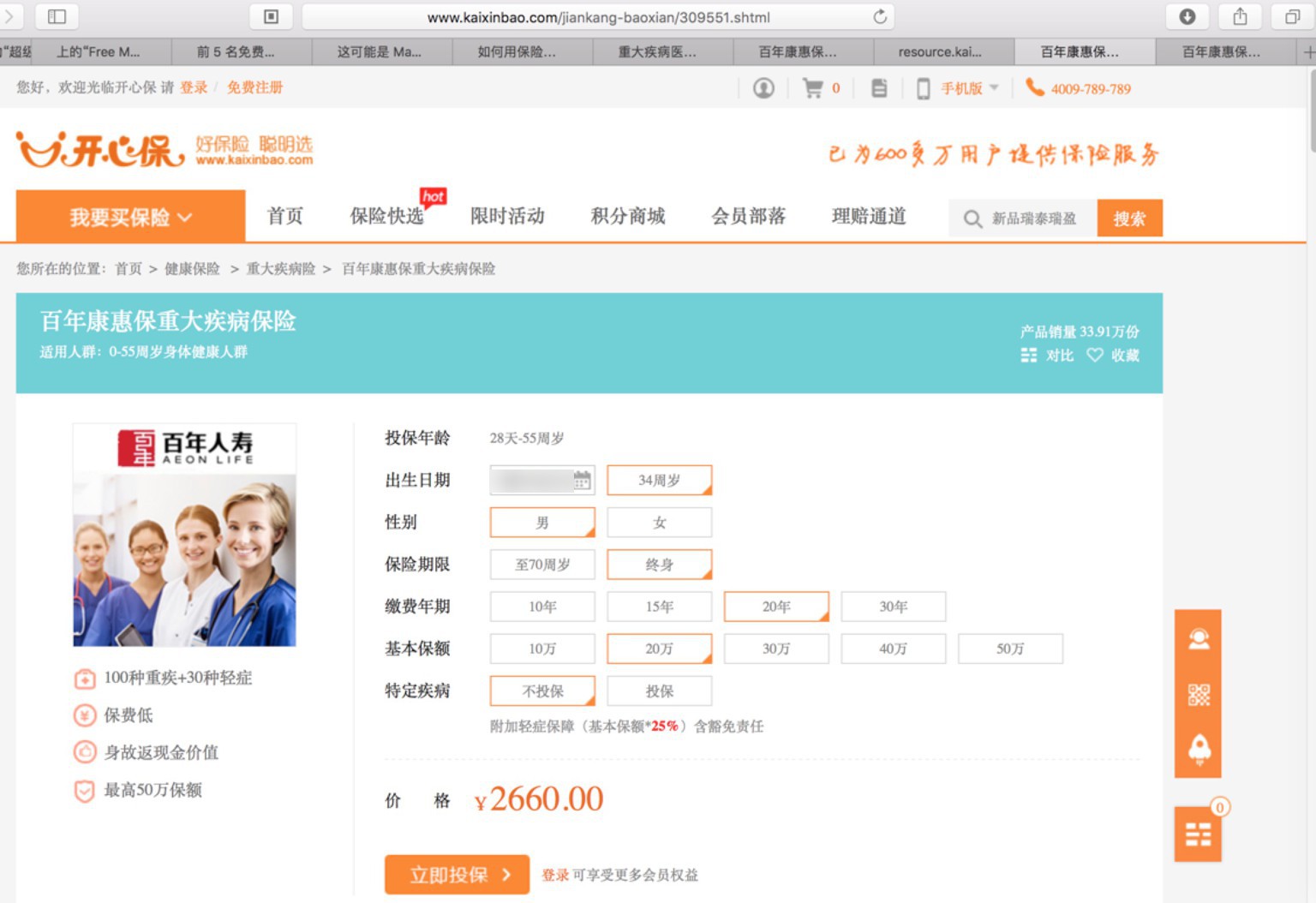The image size is (1316, 903).
Task: Choose insurance term 终身
Action: 660,565
